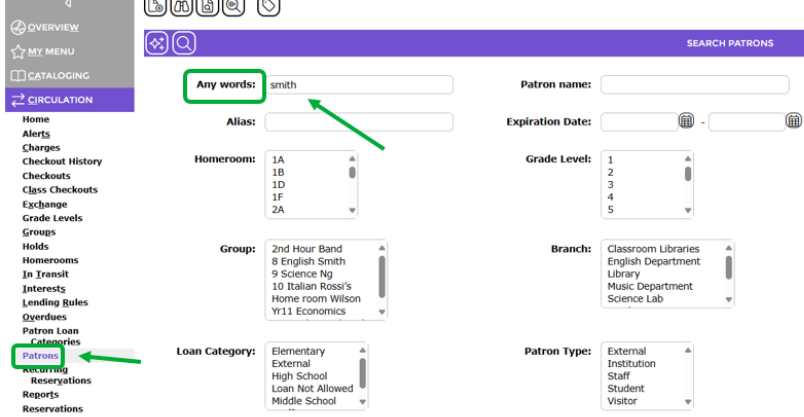This screenshot has height=417, width=804.
Task: Select Loan Not Allowed category
Action: pyautogui.click(x=312, y=388)
